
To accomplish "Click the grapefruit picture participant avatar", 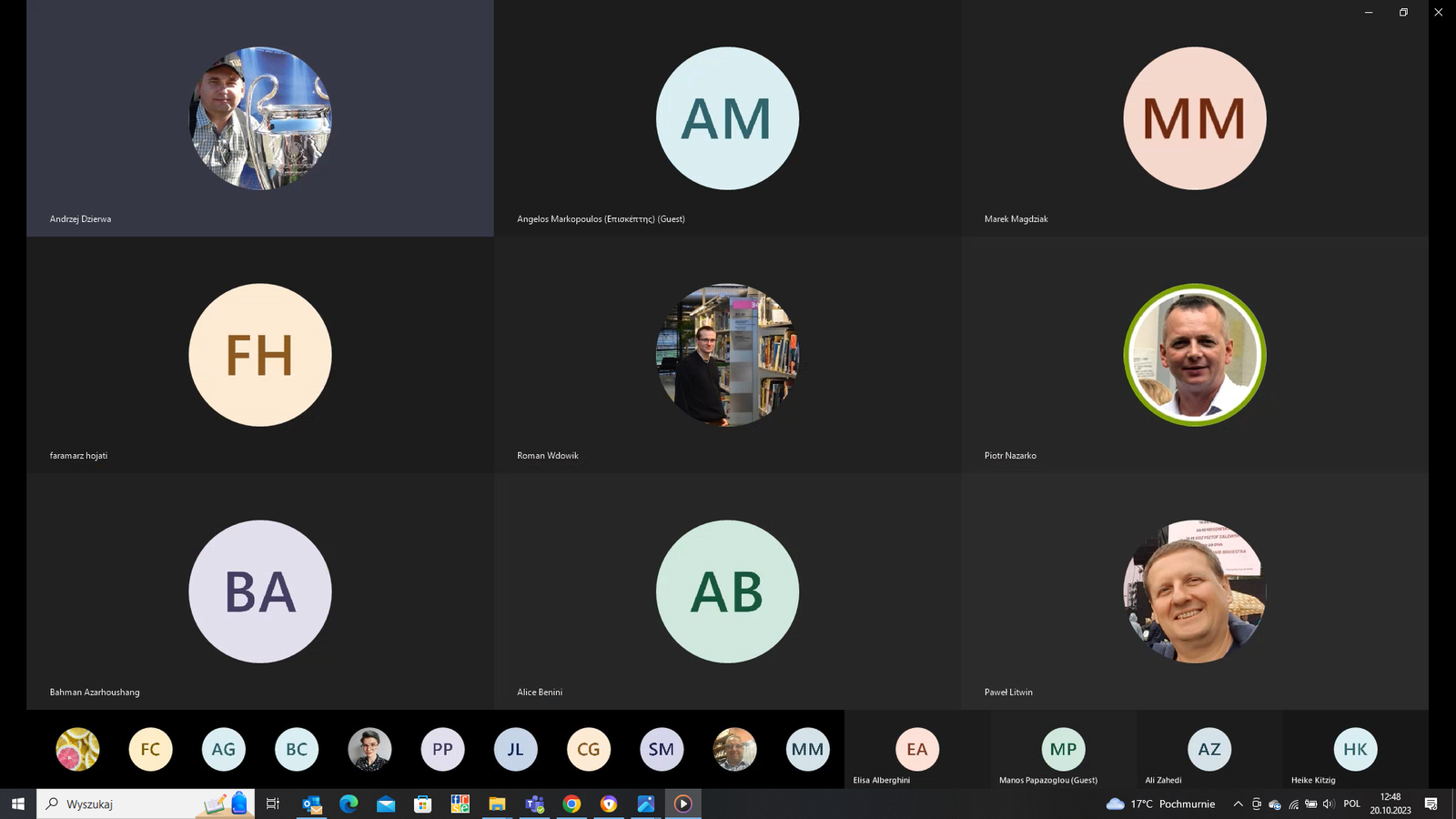I will tap(77, 749).
